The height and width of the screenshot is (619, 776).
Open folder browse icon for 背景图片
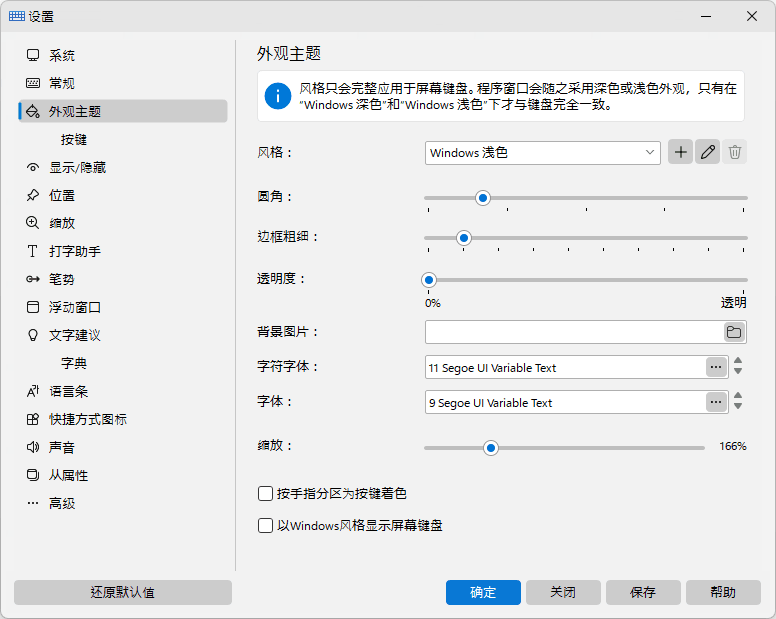pos(734,332)
